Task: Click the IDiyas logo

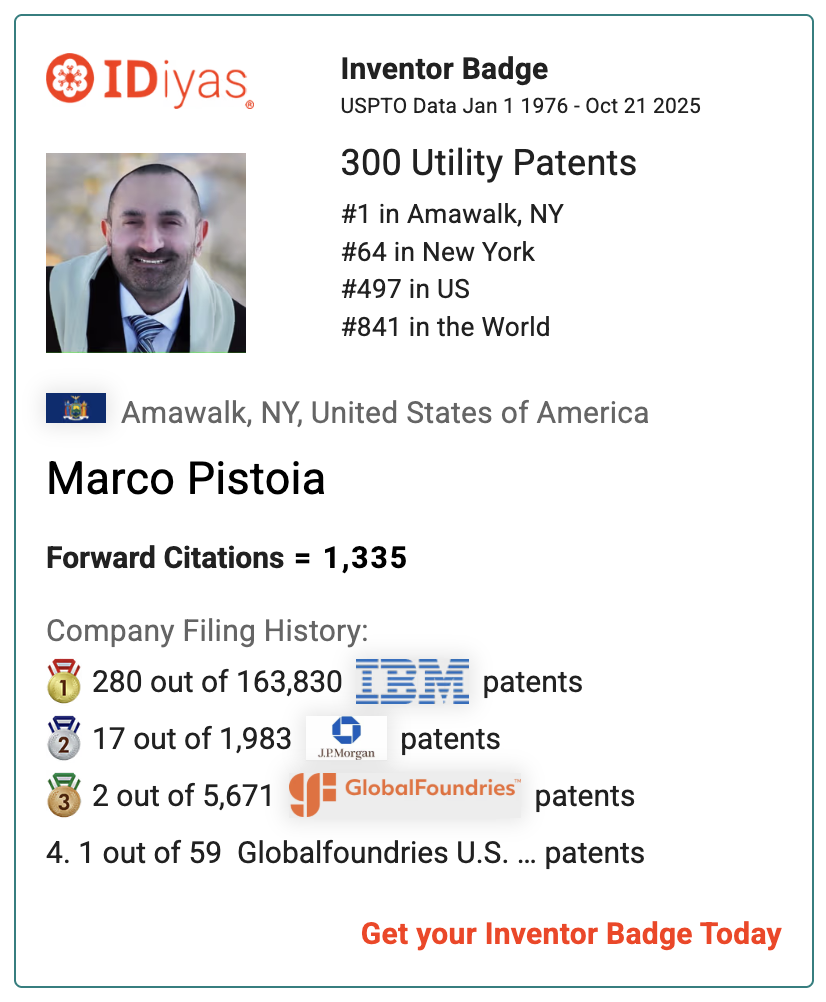Action: [x=150, y=79]
